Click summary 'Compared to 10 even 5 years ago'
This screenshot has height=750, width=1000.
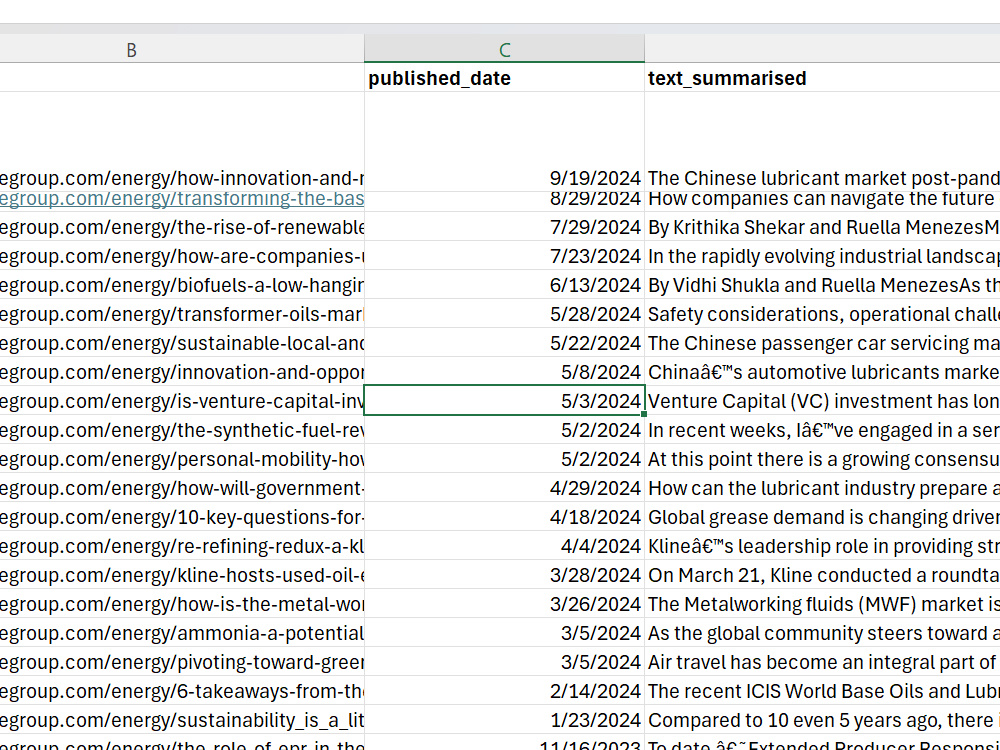[x=822, y=720]
